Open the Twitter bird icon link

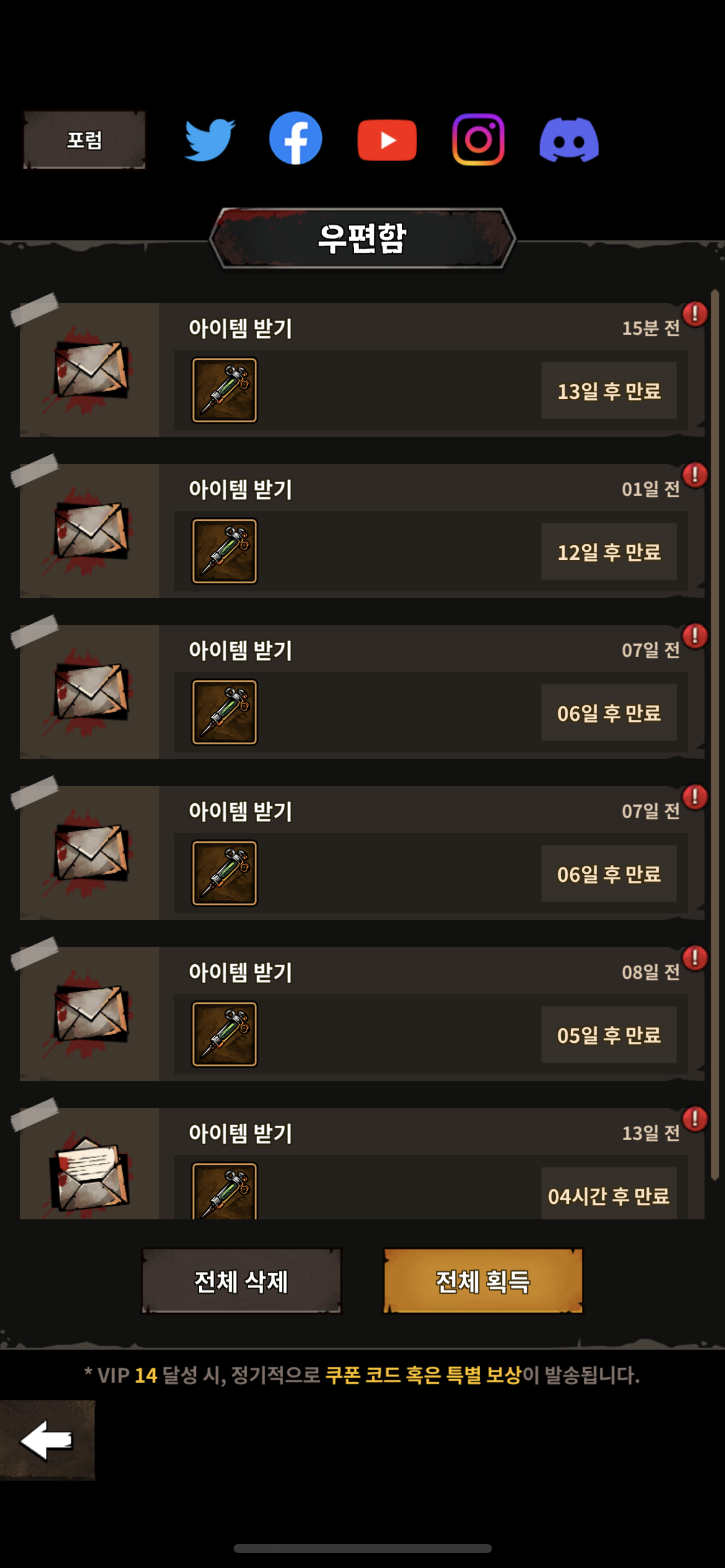pyautogui.click(x=209, y=140)
